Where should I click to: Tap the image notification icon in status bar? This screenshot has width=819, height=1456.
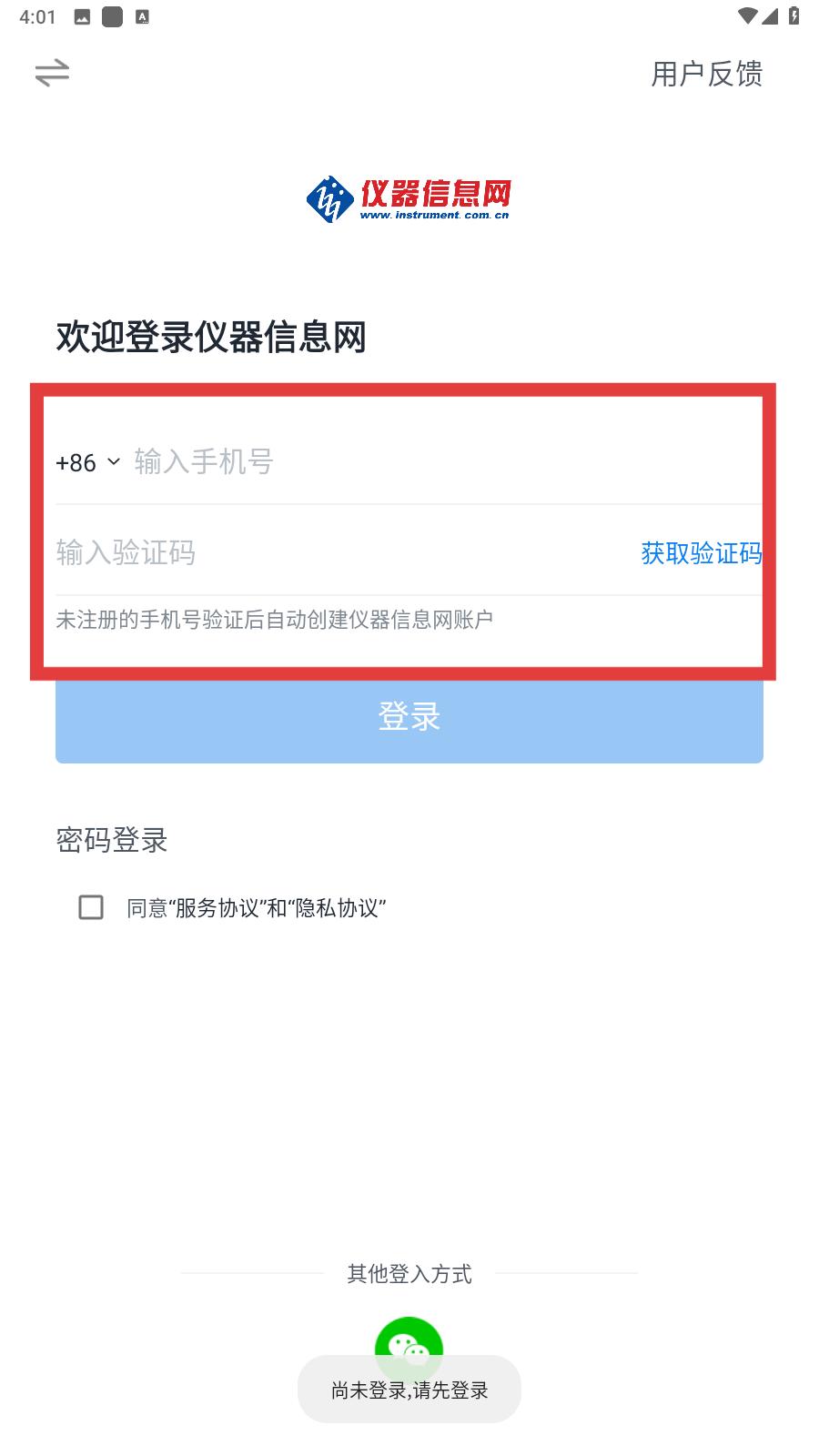[x=82, y=16]
